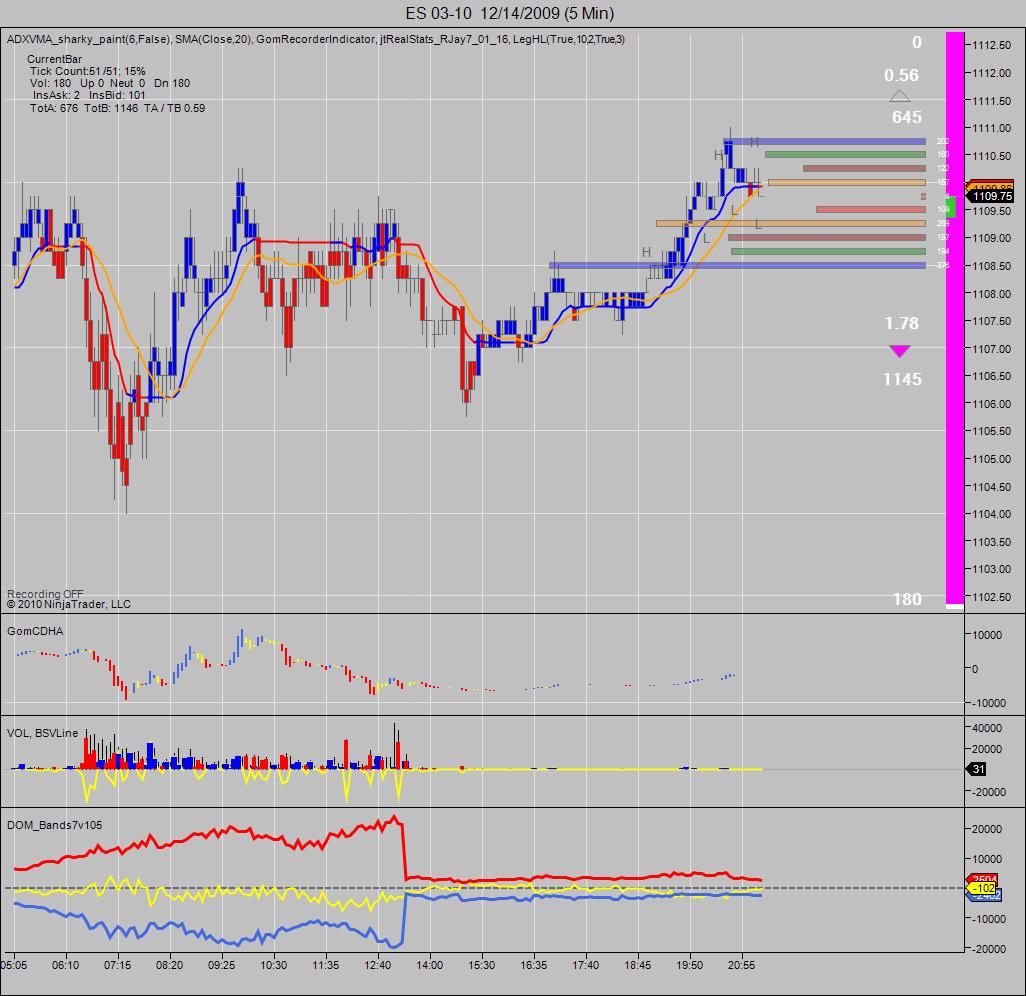Select the green volume bar labeled 194
Image resolution: width=1026 pixels, height=996 pixels.
point(828,251)
